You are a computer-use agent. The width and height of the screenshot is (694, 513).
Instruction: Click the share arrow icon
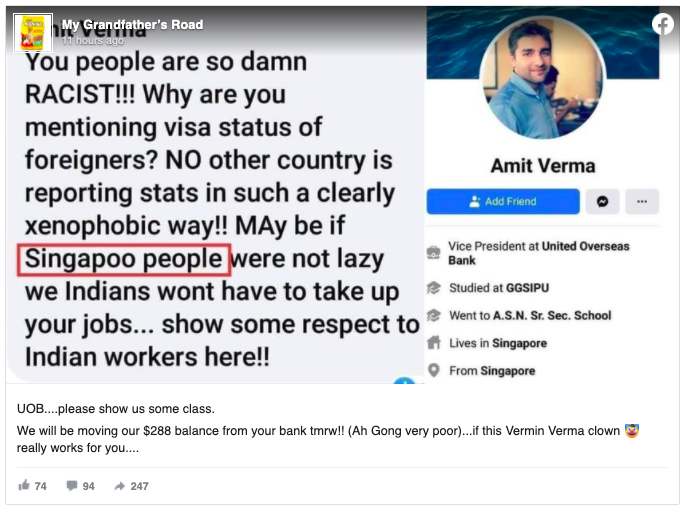tap(120, 486)
